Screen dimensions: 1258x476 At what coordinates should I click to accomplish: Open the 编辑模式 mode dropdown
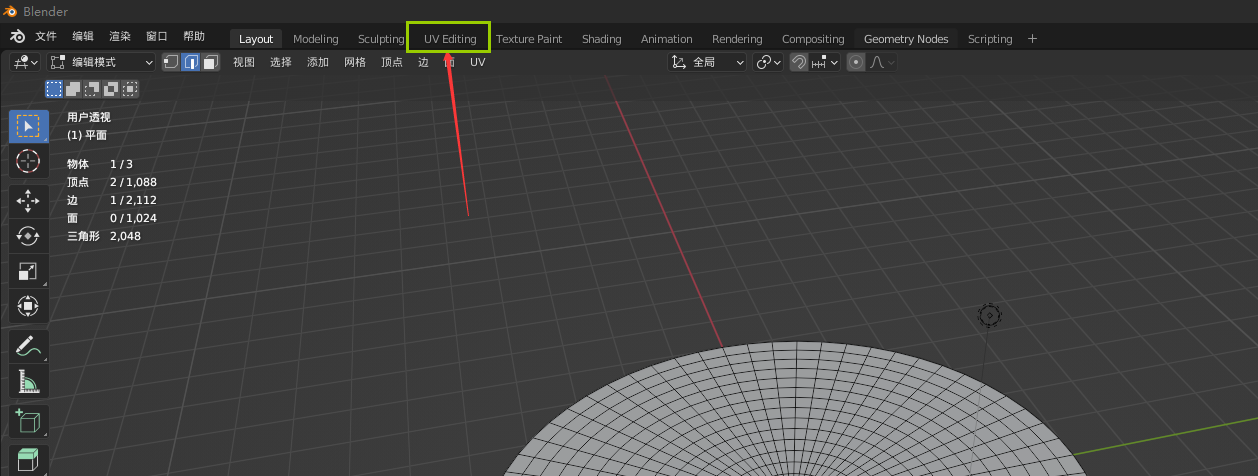(x=101, y=62)
